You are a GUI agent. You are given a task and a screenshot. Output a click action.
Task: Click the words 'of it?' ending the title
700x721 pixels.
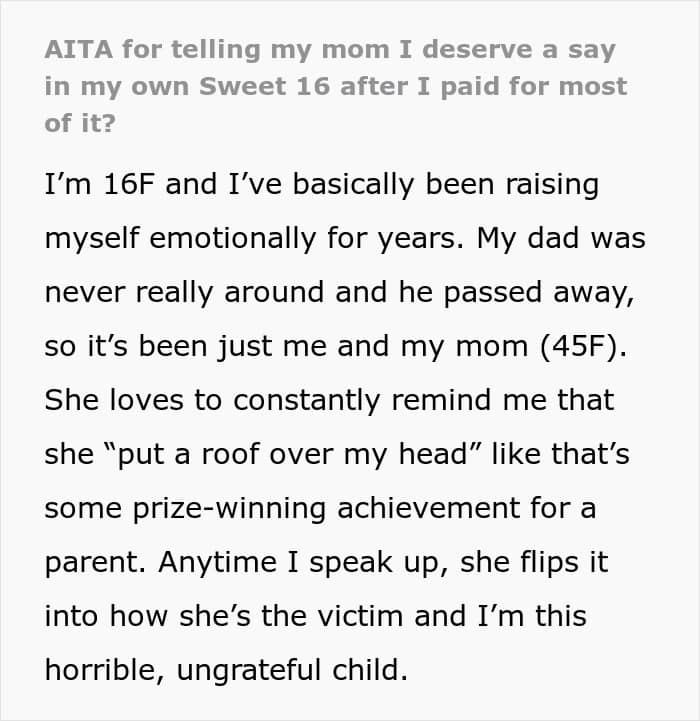click(x=80, y=123)
